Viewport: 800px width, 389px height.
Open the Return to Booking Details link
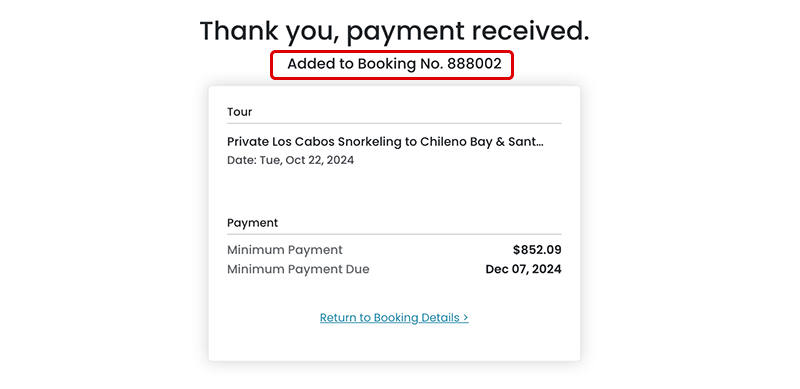(x=394, y=318)
